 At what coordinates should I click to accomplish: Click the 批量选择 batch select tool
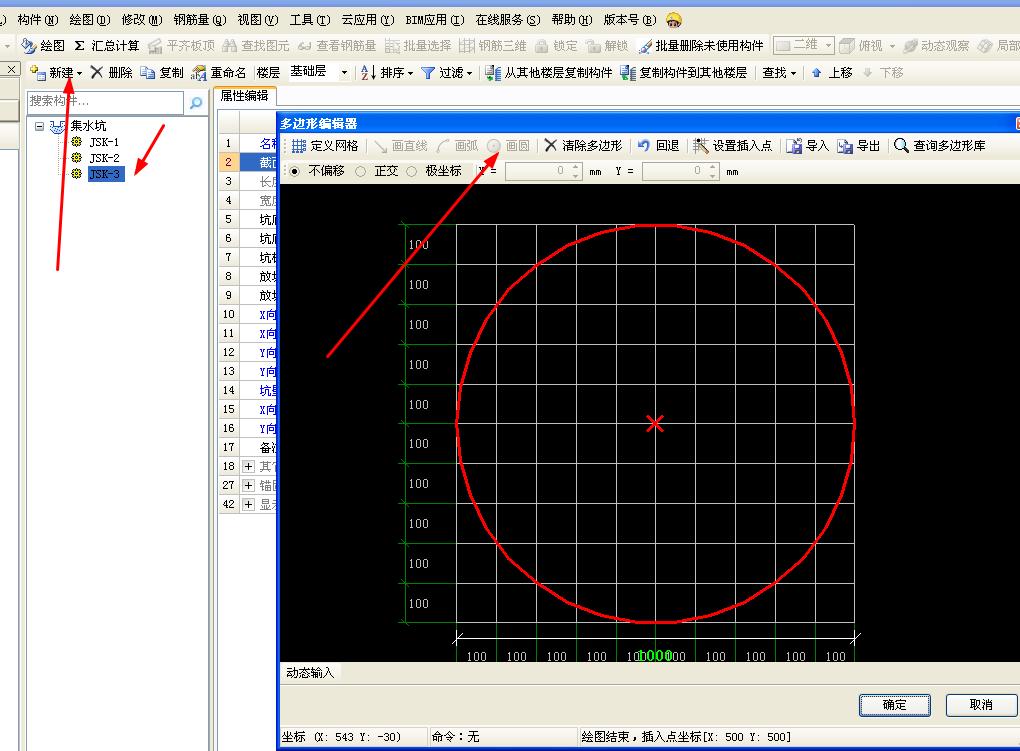pyautogui.click(x=418, y=46)
